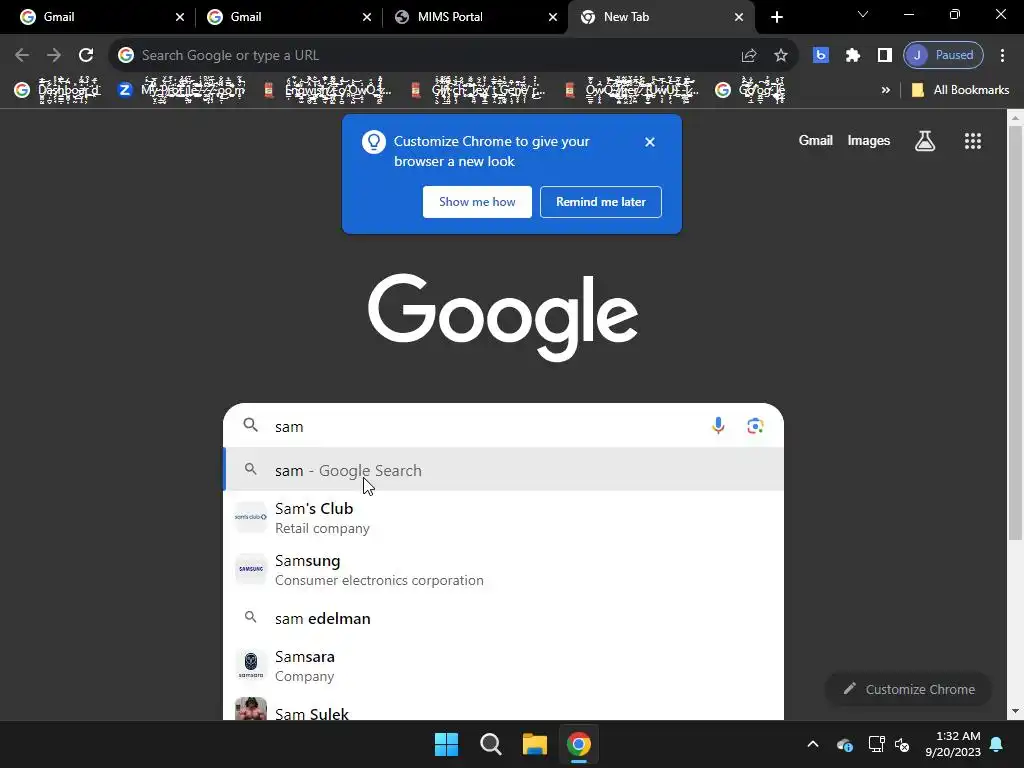Click the share page icon in address bar
1024x768 pixels.
pyautogui.click(x=748, y=56)
